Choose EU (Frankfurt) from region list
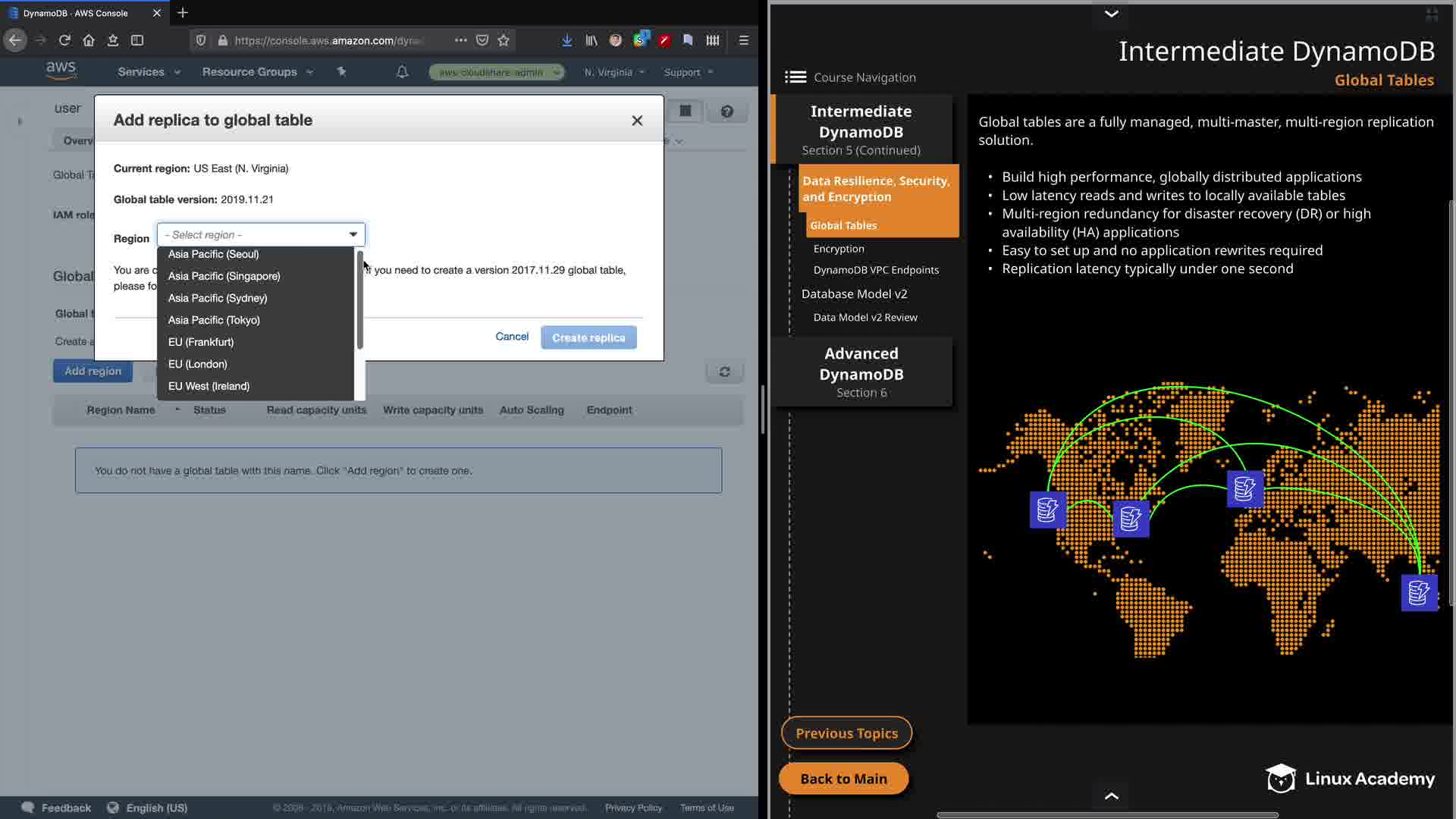Viewport: 1456px width, 819px height. pos(201,342)
